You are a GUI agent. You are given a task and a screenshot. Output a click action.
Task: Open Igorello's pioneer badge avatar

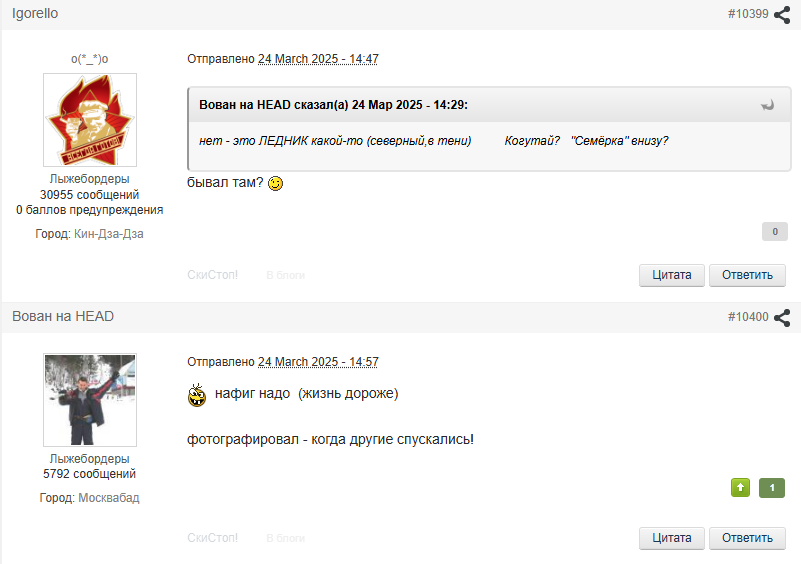pyautogui.click(x=90, y=120)
